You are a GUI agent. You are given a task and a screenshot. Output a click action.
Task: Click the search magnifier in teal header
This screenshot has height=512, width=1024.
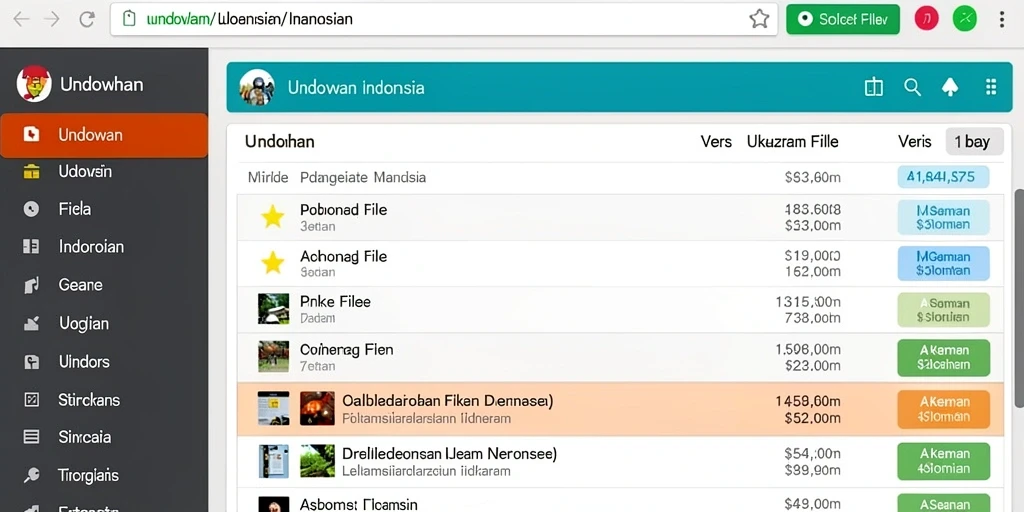[x=912, y=87]
